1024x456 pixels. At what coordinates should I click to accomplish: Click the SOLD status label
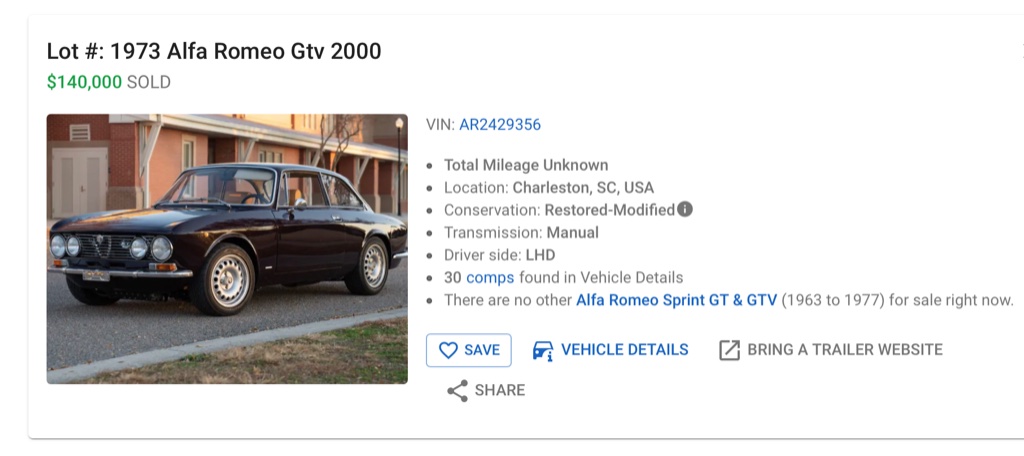(149, 82)
